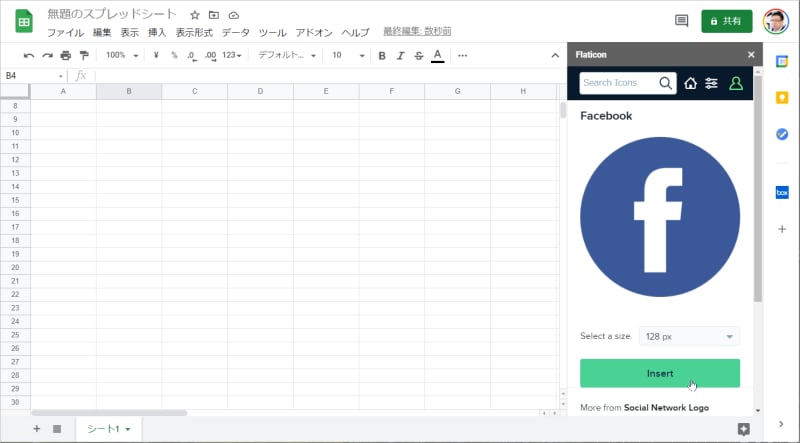Open the シート1 tab dropdown arrow
This screenshot has width=800, height=443.
[x=128, y=429]
